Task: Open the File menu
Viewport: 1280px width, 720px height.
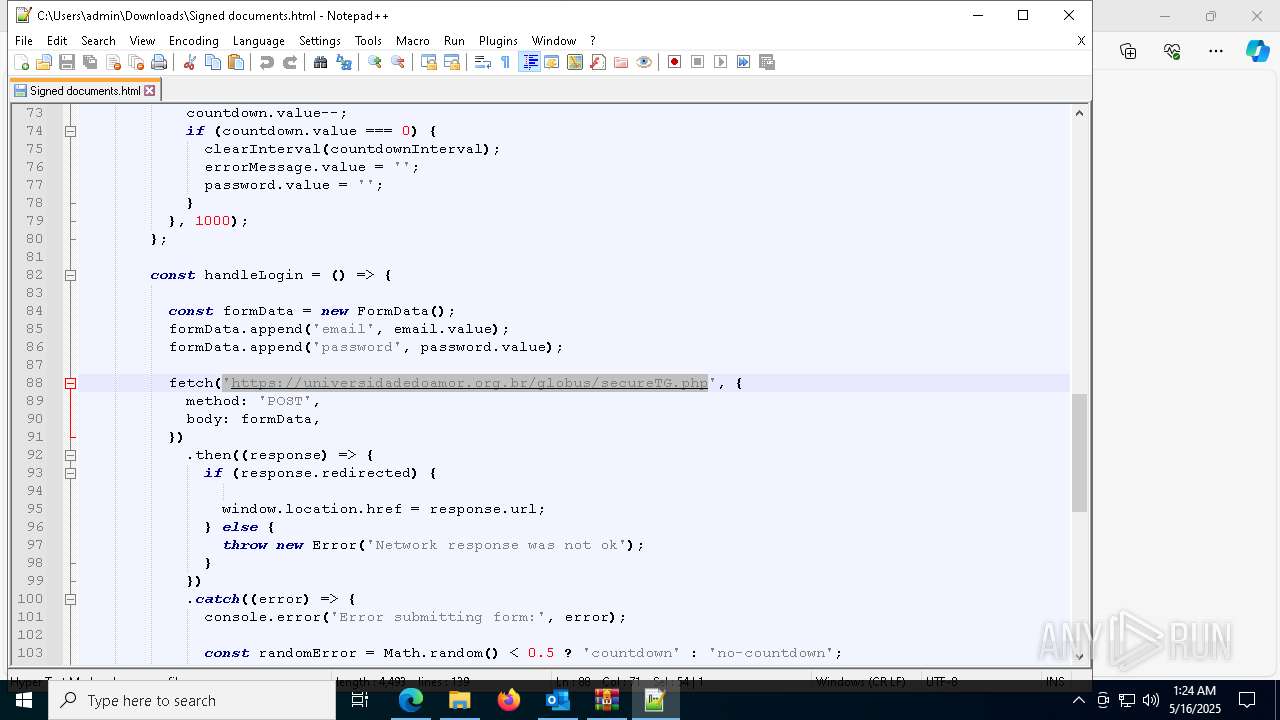Action: click(24, 41)
